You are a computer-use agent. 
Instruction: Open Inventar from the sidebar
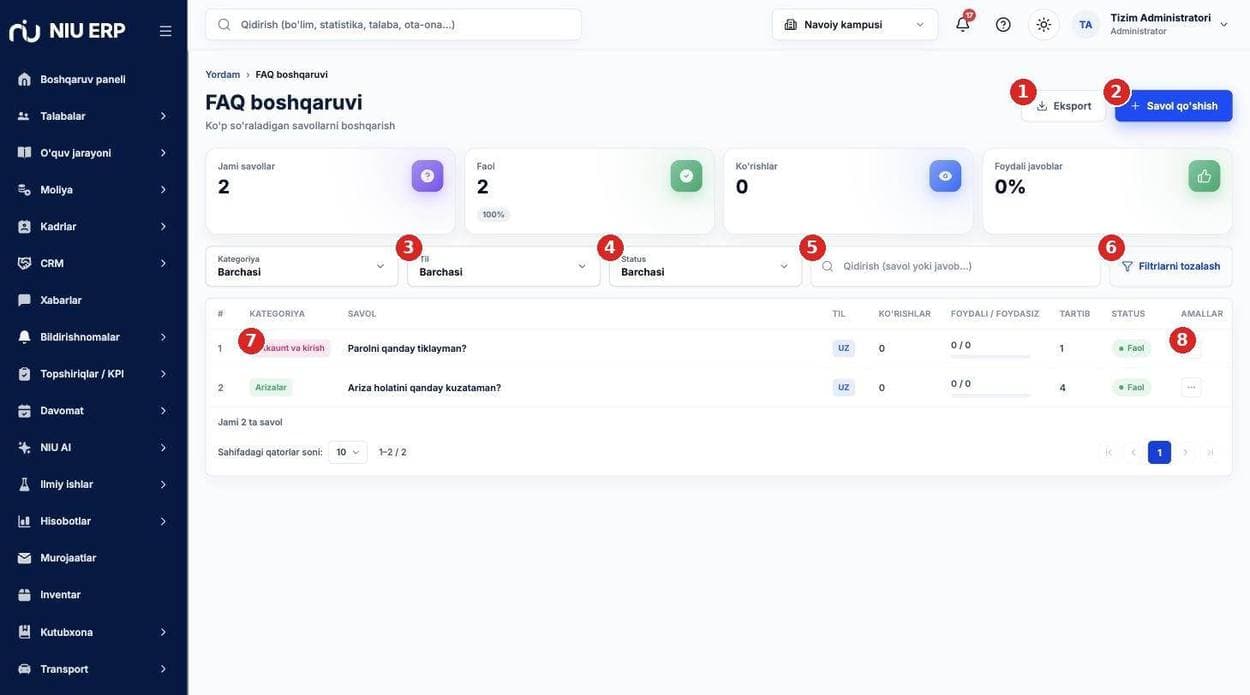pyautogui.click(x=94, y=595)
